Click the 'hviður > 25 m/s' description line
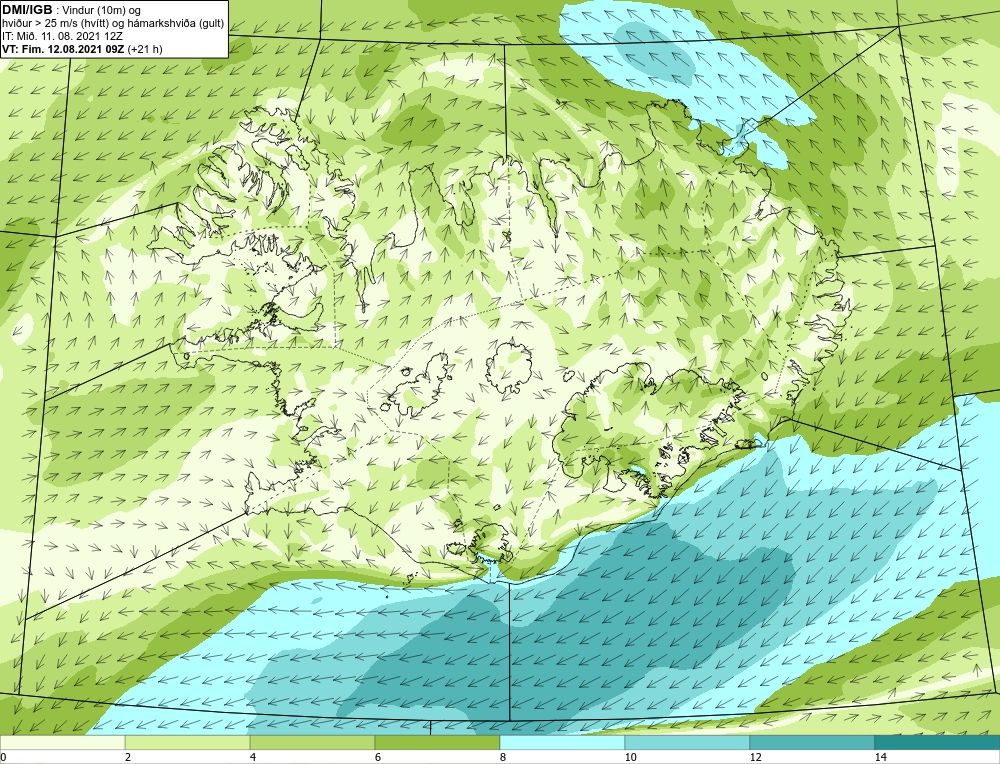1000x764 pixels. pyautogui.click(x=113, y=23)
